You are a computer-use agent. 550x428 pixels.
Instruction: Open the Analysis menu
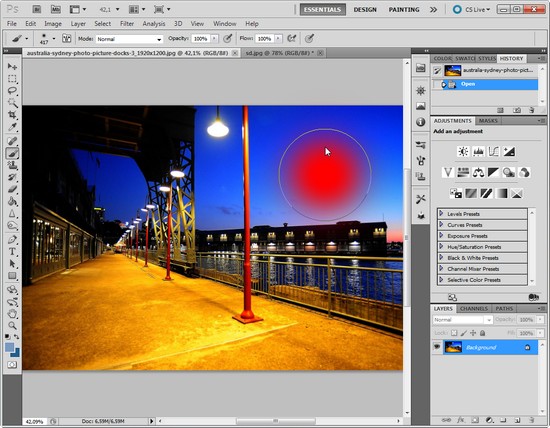154,24
